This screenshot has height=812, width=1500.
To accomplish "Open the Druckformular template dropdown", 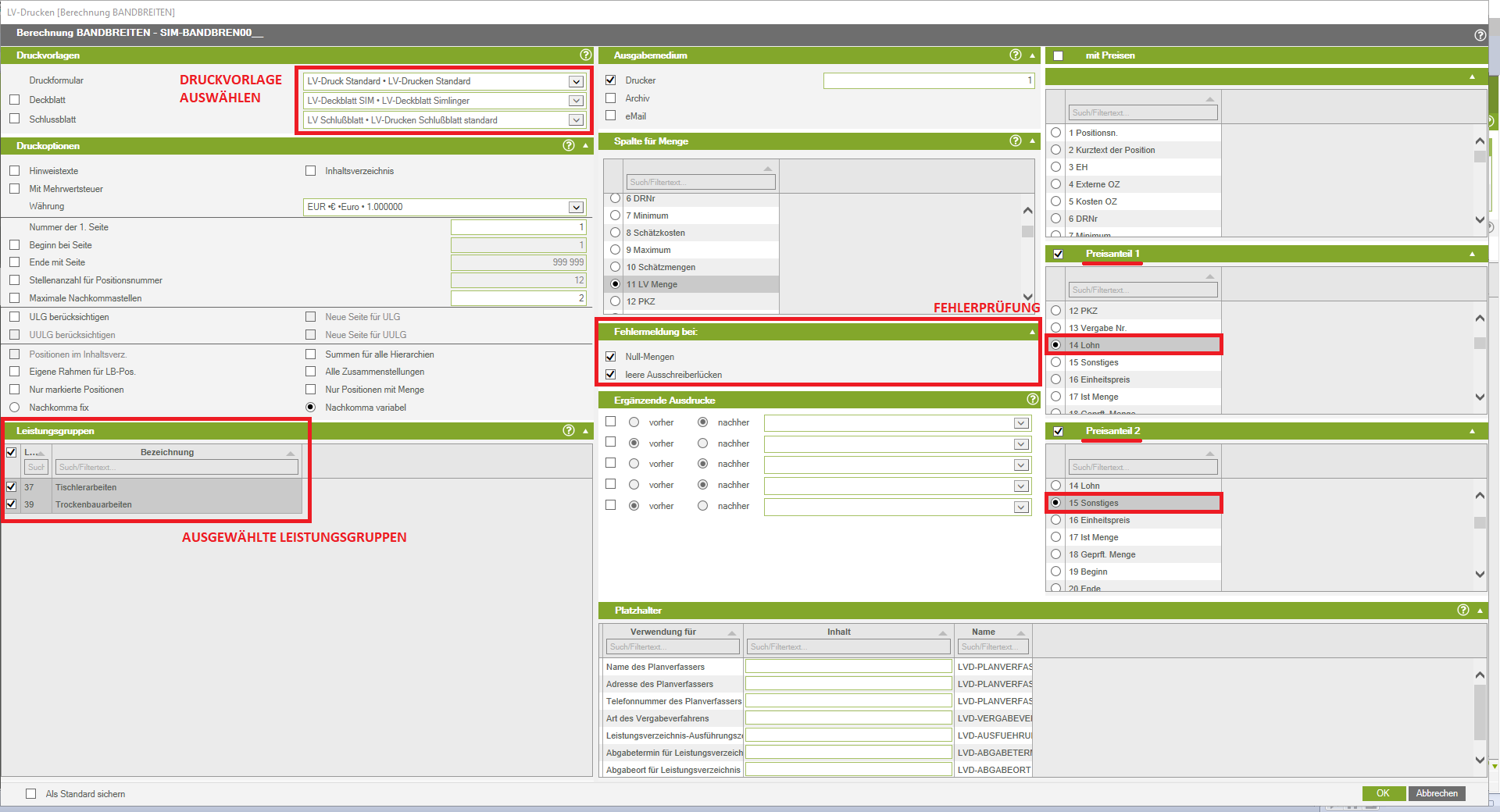I will 576,81.
